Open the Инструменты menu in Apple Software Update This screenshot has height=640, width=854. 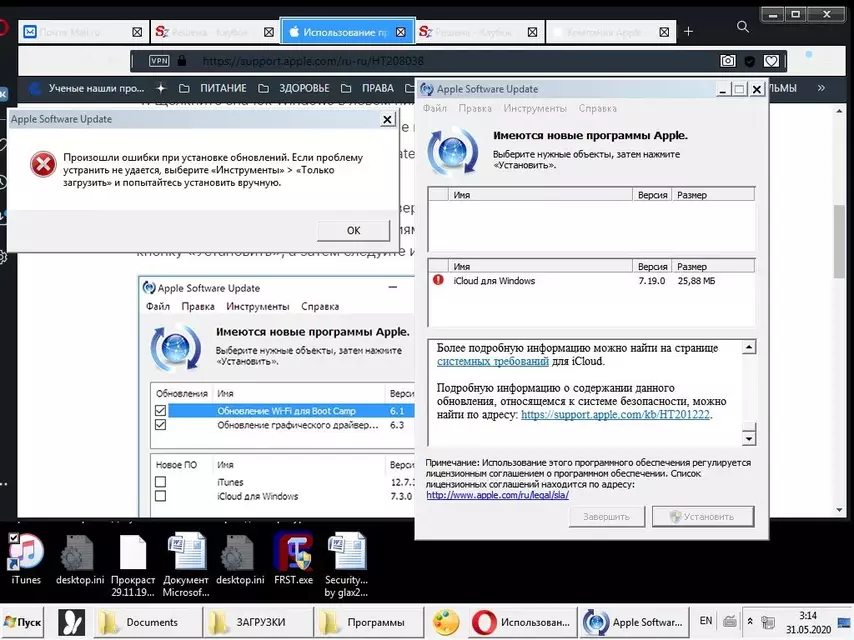tap(535, 108)
